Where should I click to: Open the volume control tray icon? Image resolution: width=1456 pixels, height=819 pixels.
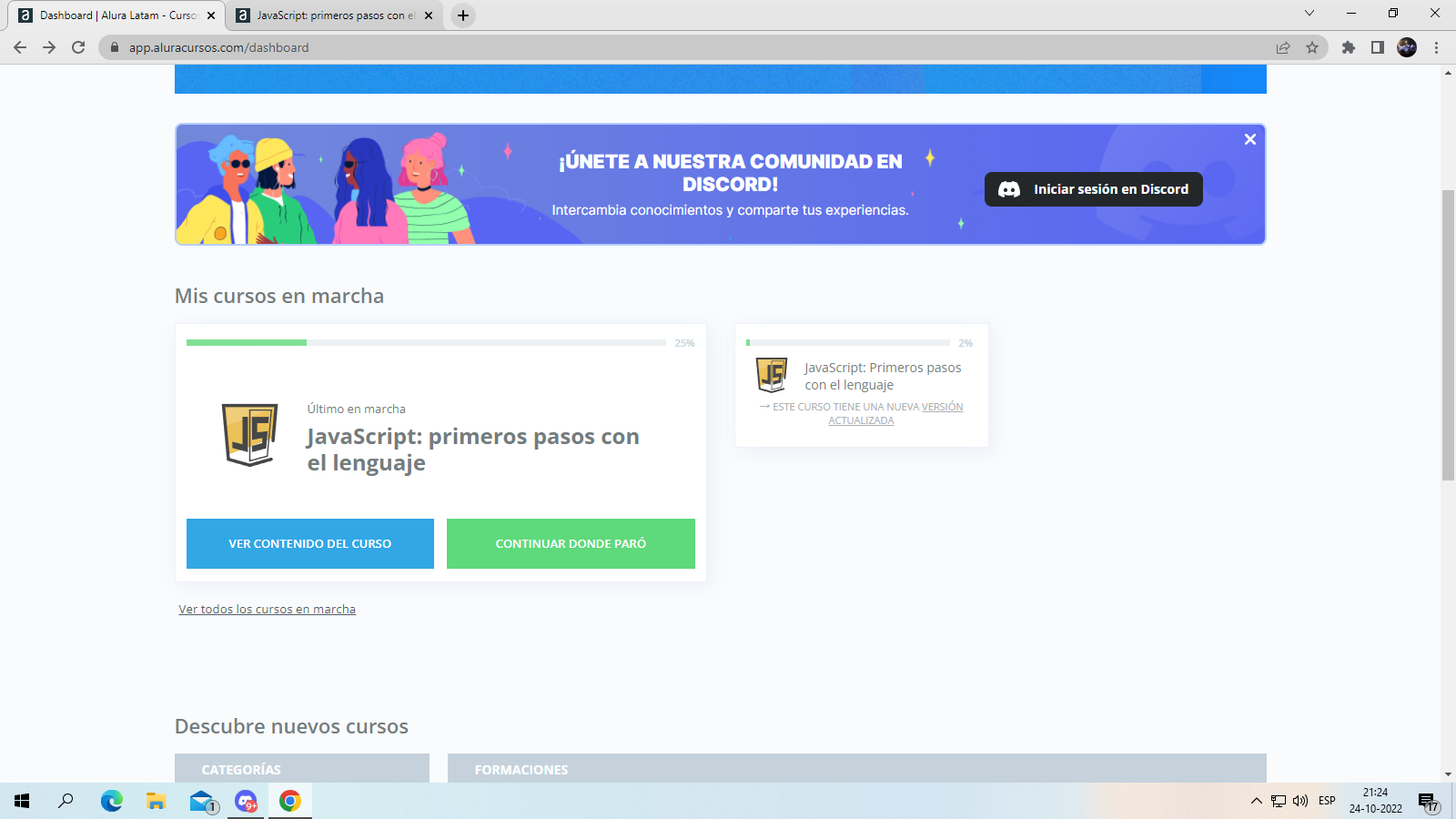(x=1300, y=801)
